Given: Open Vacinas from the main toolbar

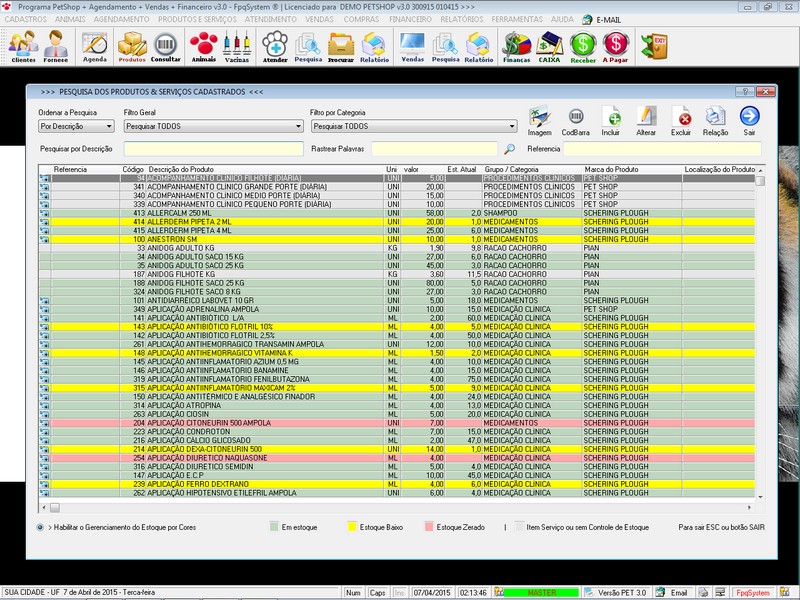Looking at the screenshot, I should point(237,45).
